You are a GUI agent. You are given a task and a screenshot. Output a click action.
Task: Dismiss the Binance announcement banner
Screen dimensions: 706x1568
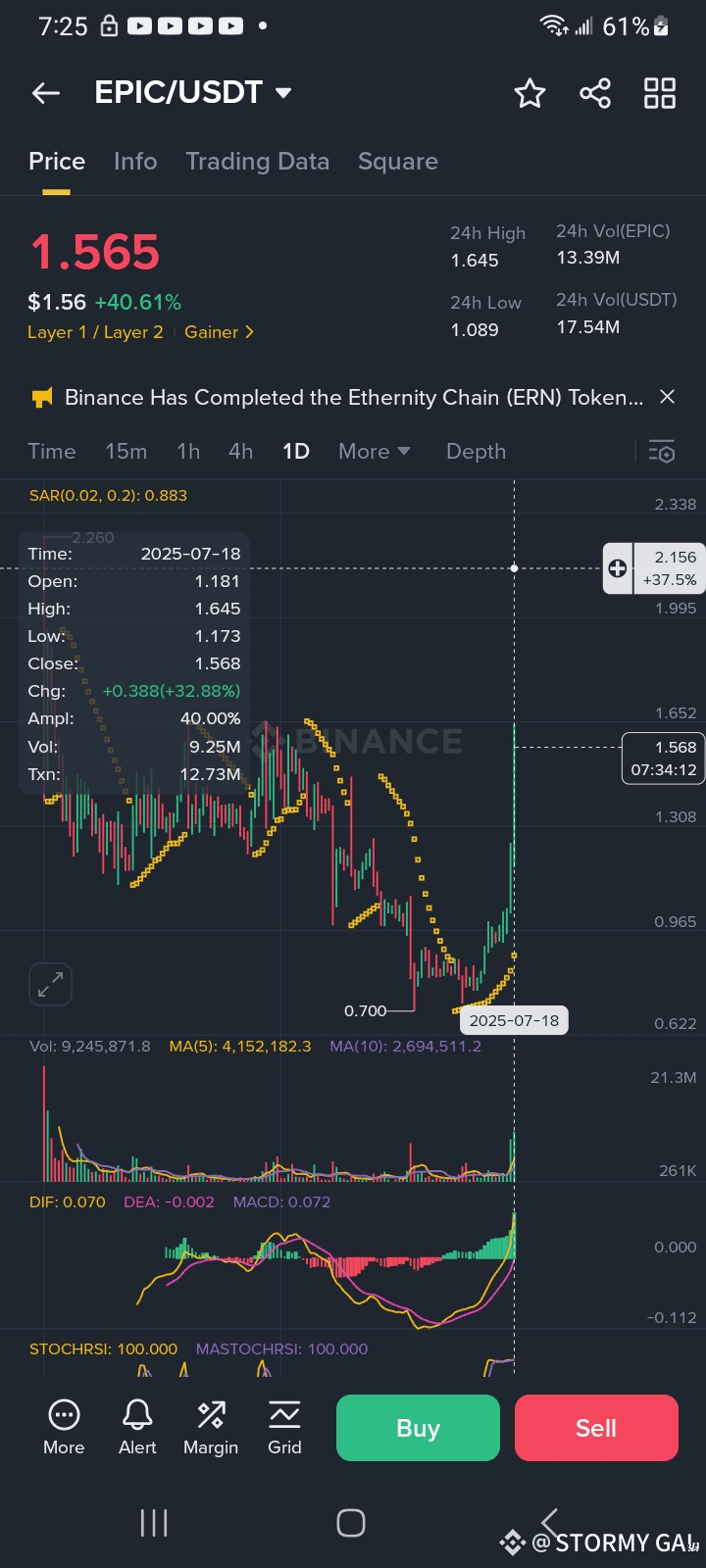pos(667,397)
